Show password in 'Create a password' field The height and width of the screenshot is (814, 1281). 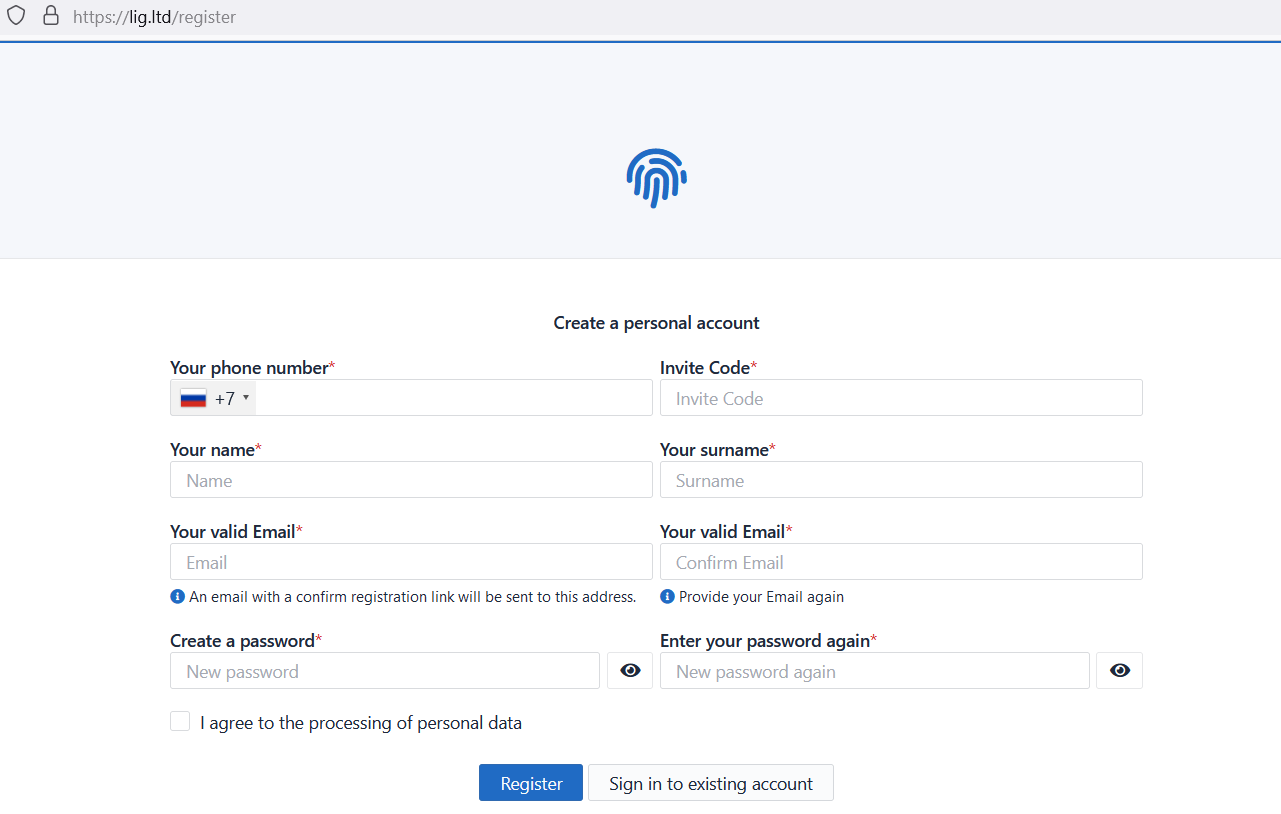630,671
